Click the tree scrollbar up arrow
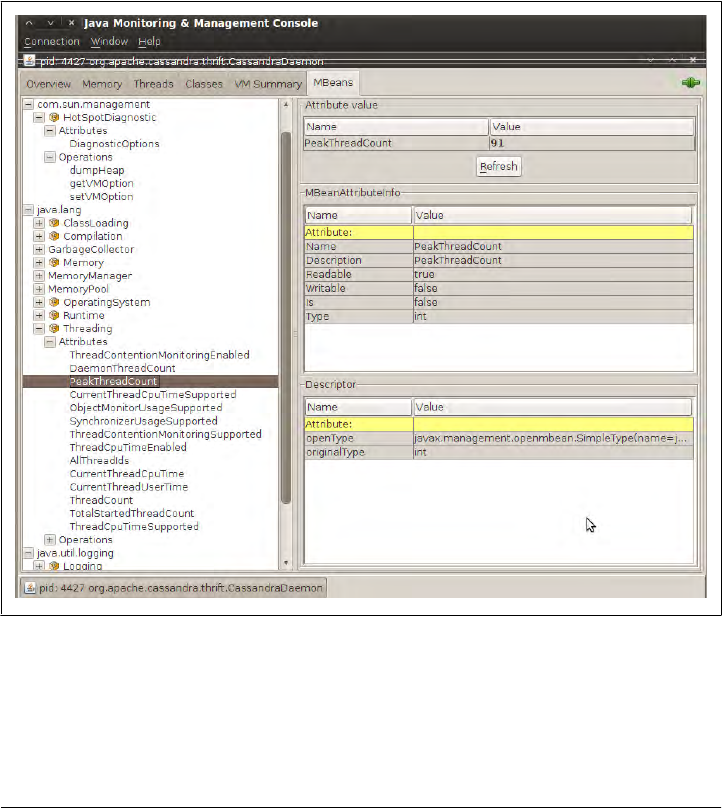Screen dimensions: 722x808 (x=286, y=104)
